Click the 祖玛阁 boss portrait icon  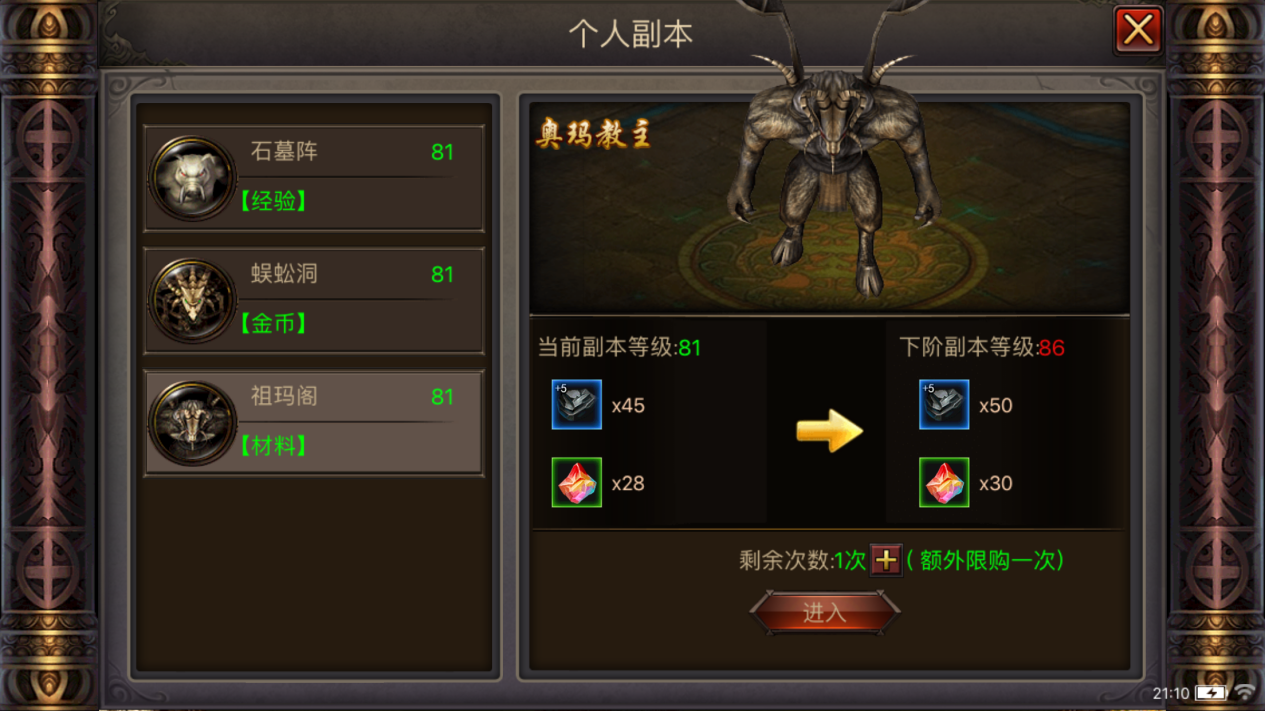coord(192,423)
